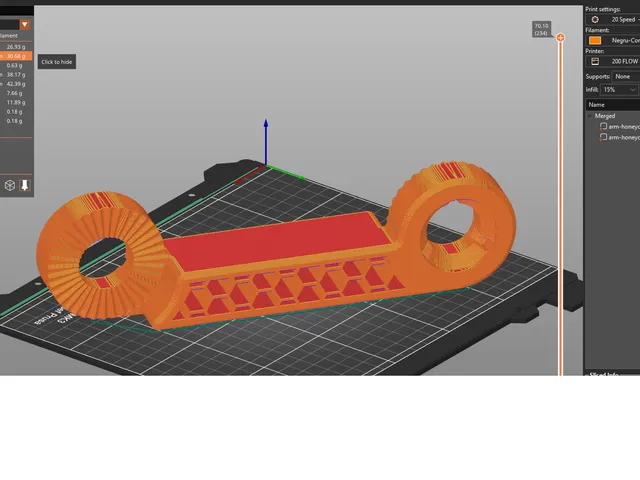
Task: Click the vertical layer slider track
Action: coord(560,208)
